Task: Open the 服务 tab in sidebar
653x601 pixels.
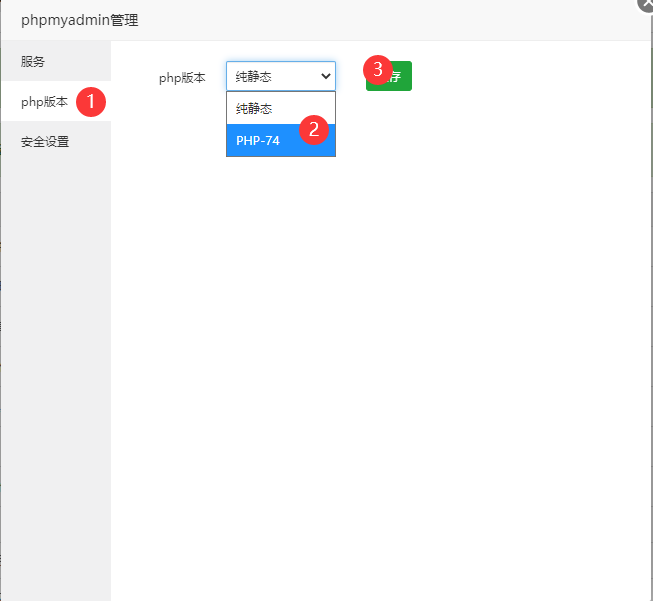Action: tap(56, 61)
